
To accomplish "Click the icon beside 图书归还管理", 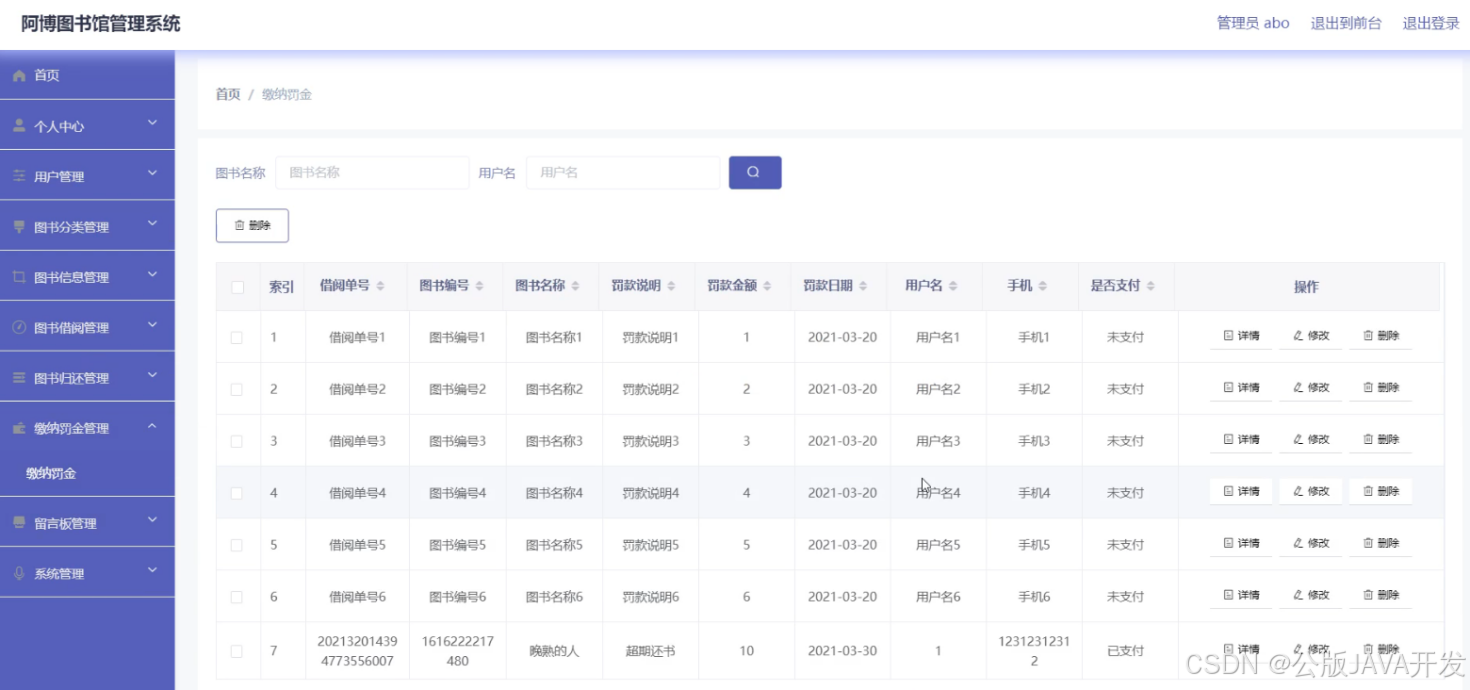I will coord(19,378).
